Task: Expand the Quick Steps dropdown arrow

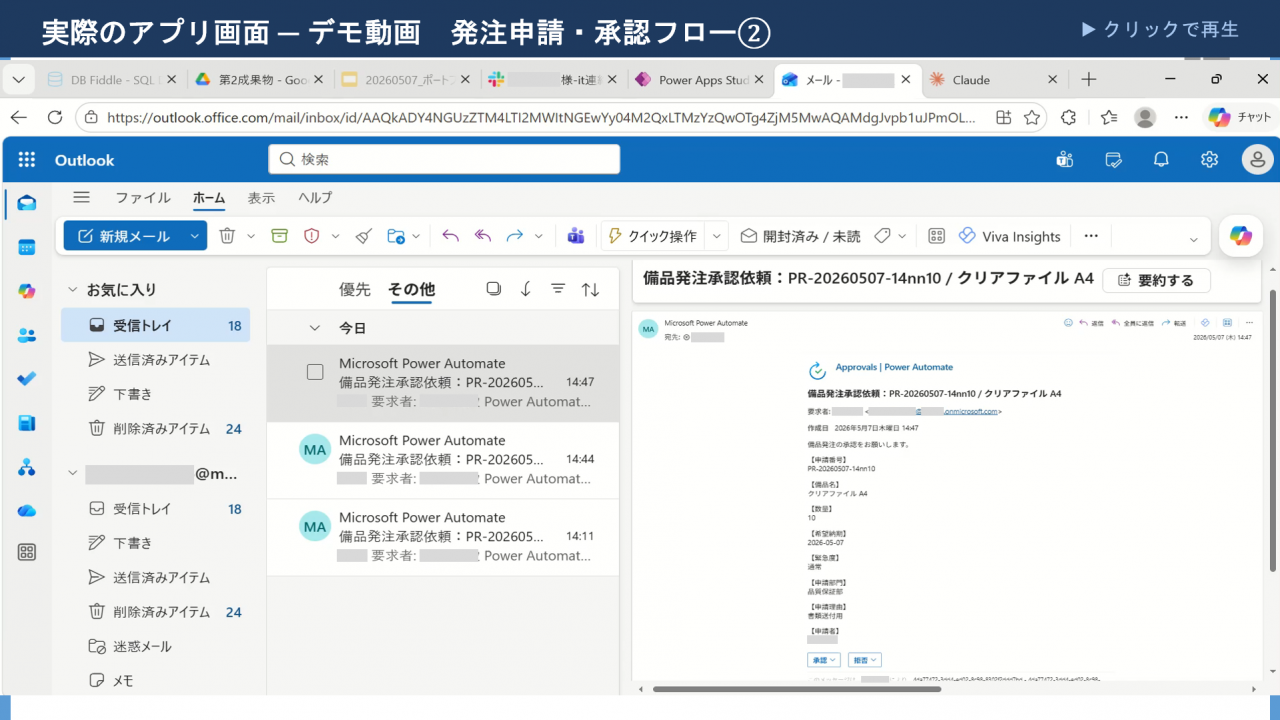Action: click(x=717, y=236)
